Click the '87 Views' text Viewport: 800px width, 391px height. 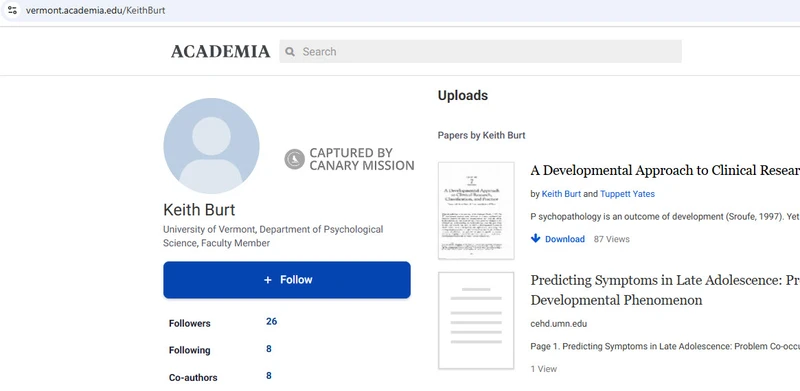point(612,239)
